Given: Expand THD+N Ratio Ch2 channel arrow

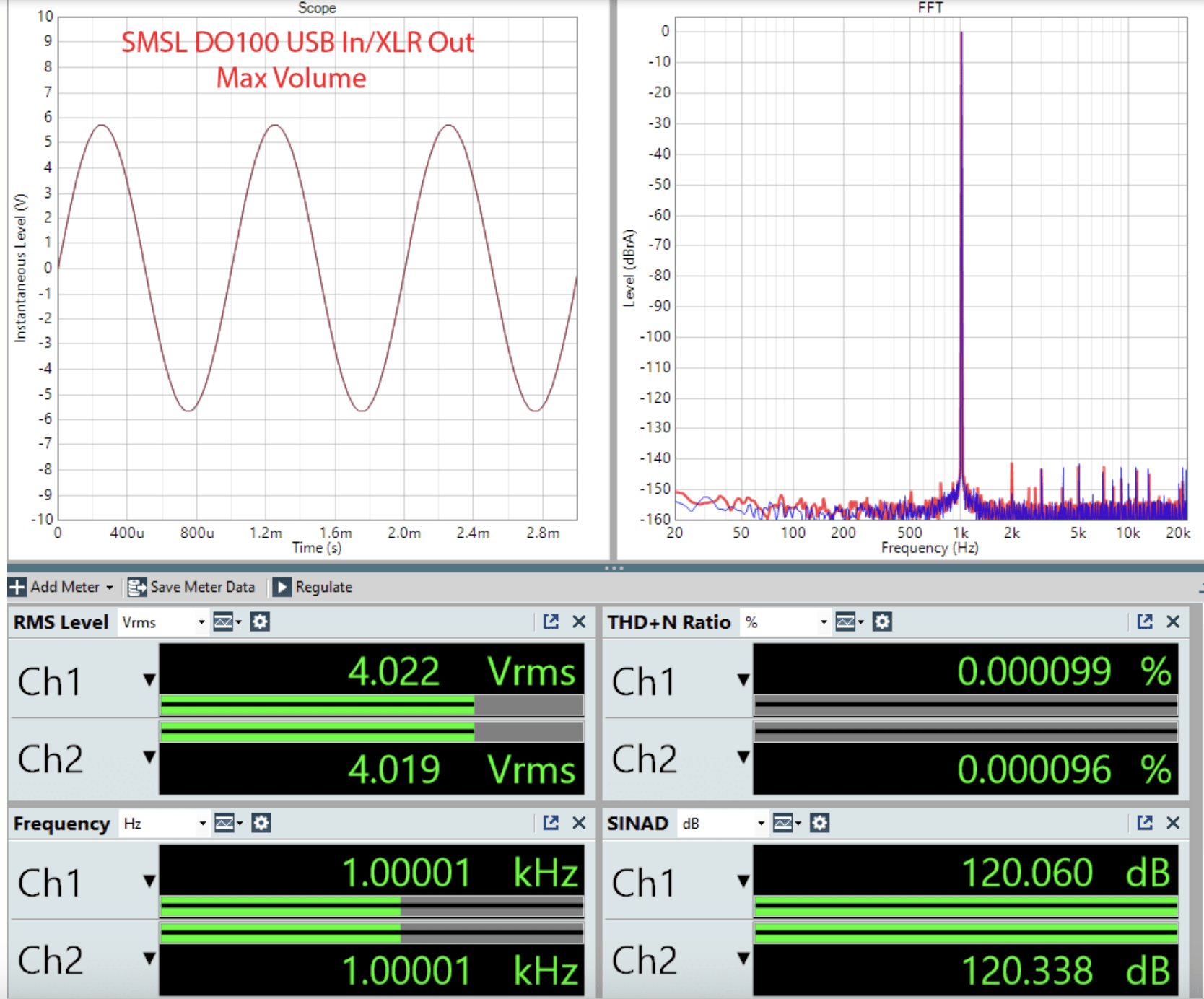Looking at the screenshot, I should click(743, 757).
